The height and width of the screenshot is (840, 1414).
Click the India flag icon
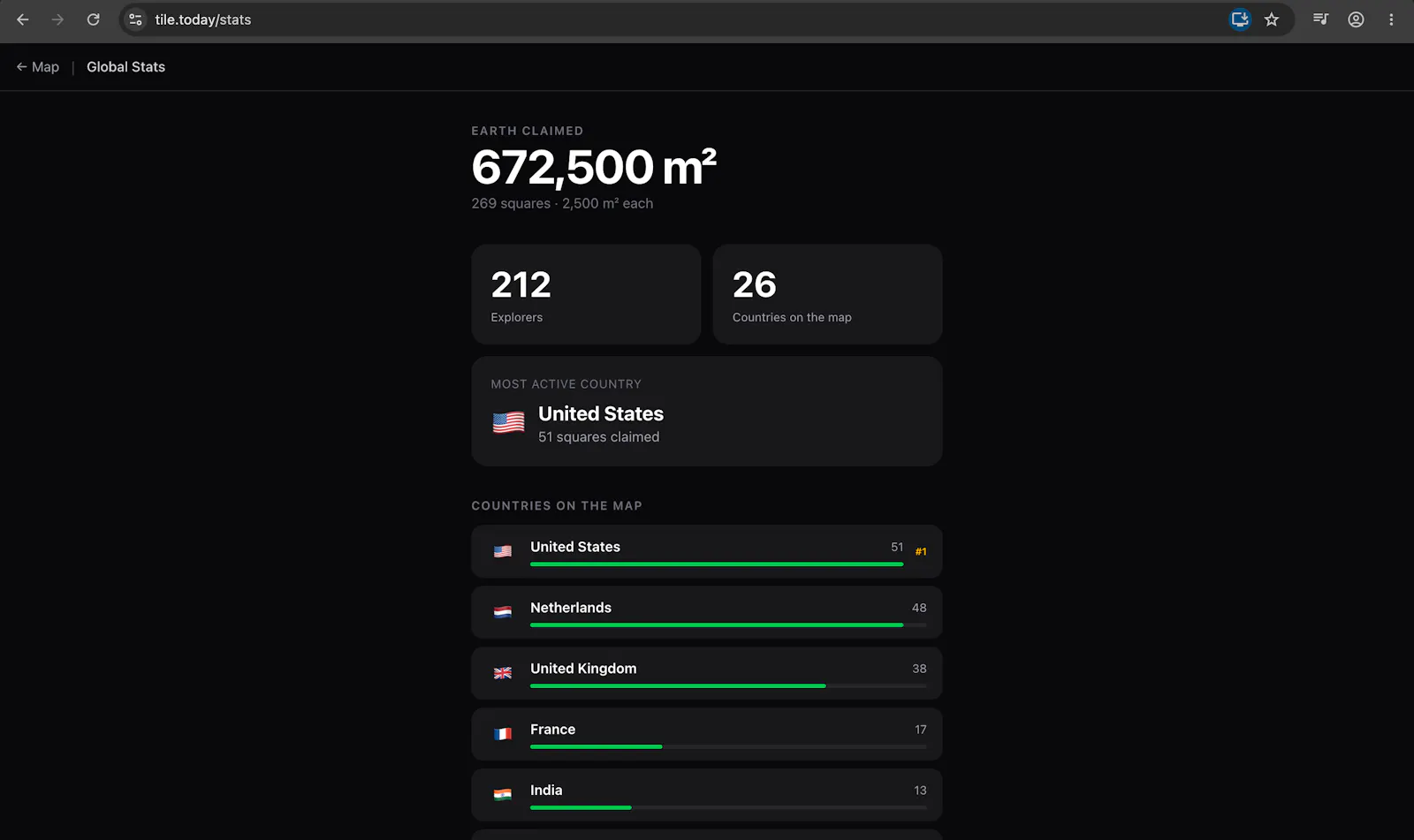pyautogui.click(x=503, y=795)
